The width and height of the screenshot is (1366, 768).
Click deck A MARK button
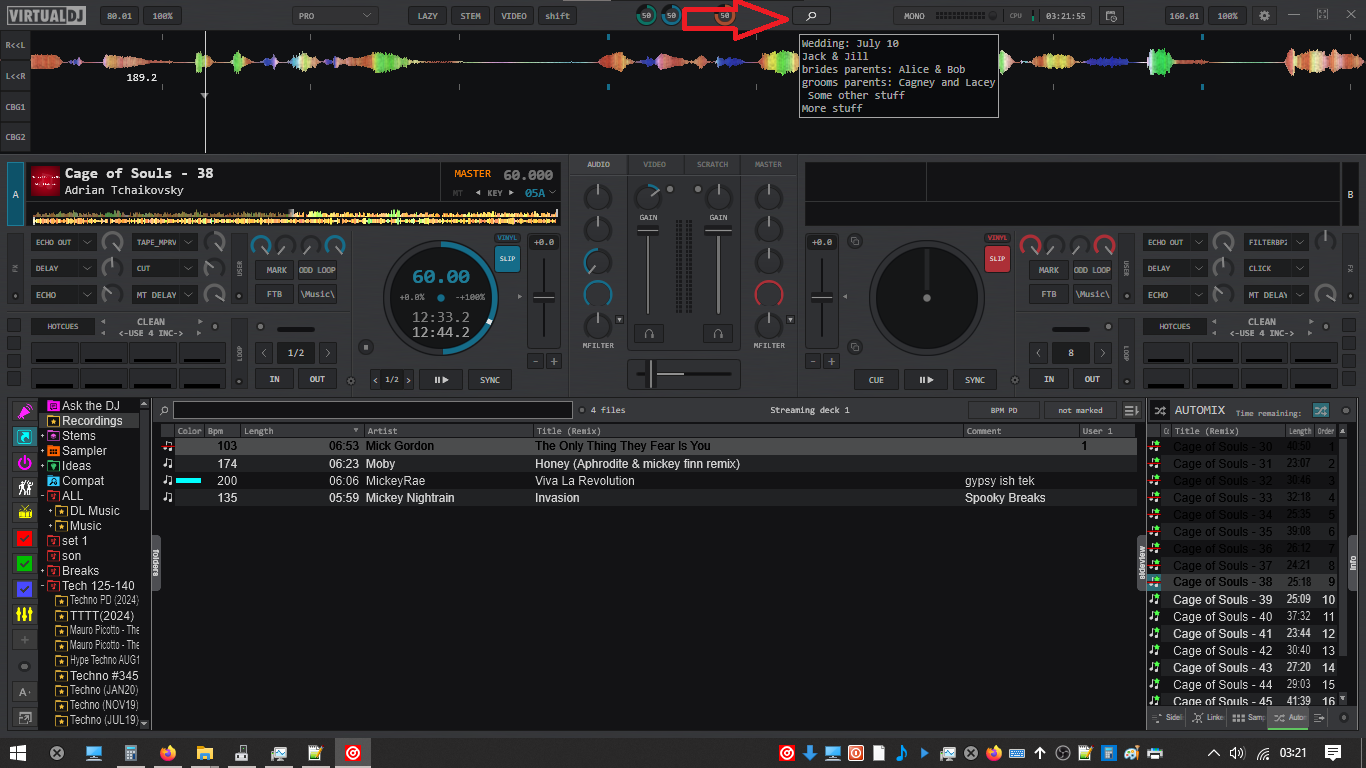[x=277, y=270]
